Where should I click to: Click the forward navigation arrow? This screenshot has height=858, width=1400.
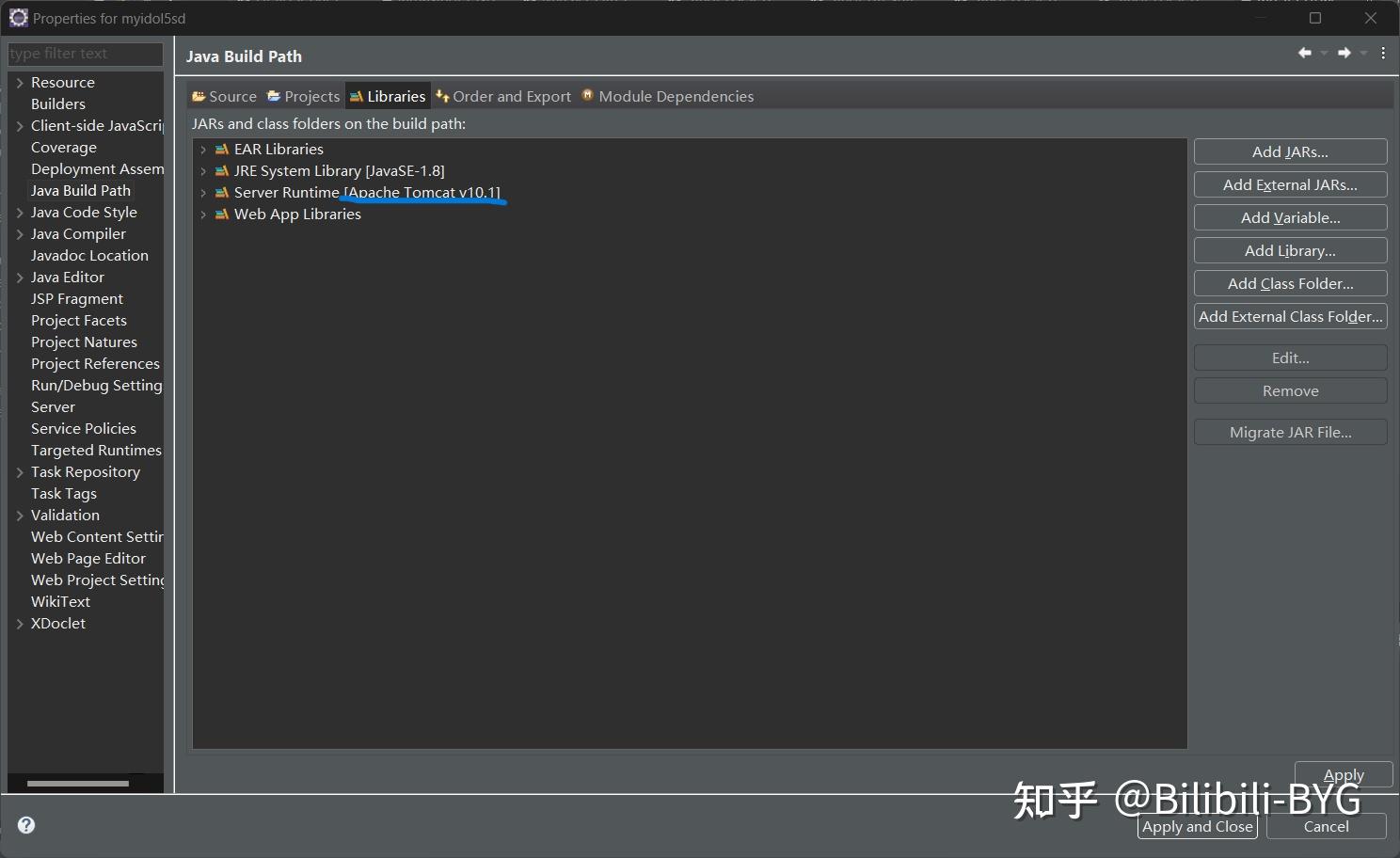pos(1344,53)
